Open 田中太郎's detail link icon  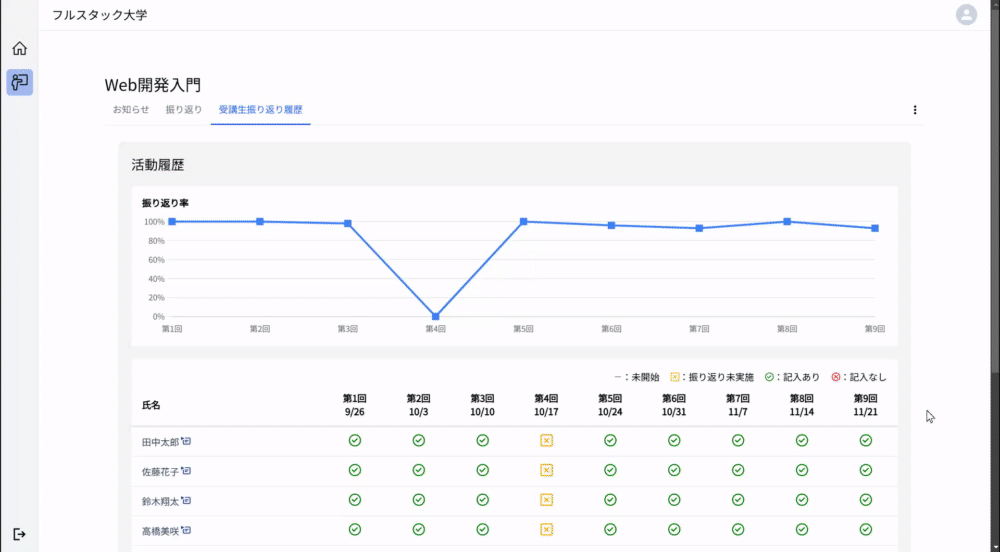tap(186, 441)
